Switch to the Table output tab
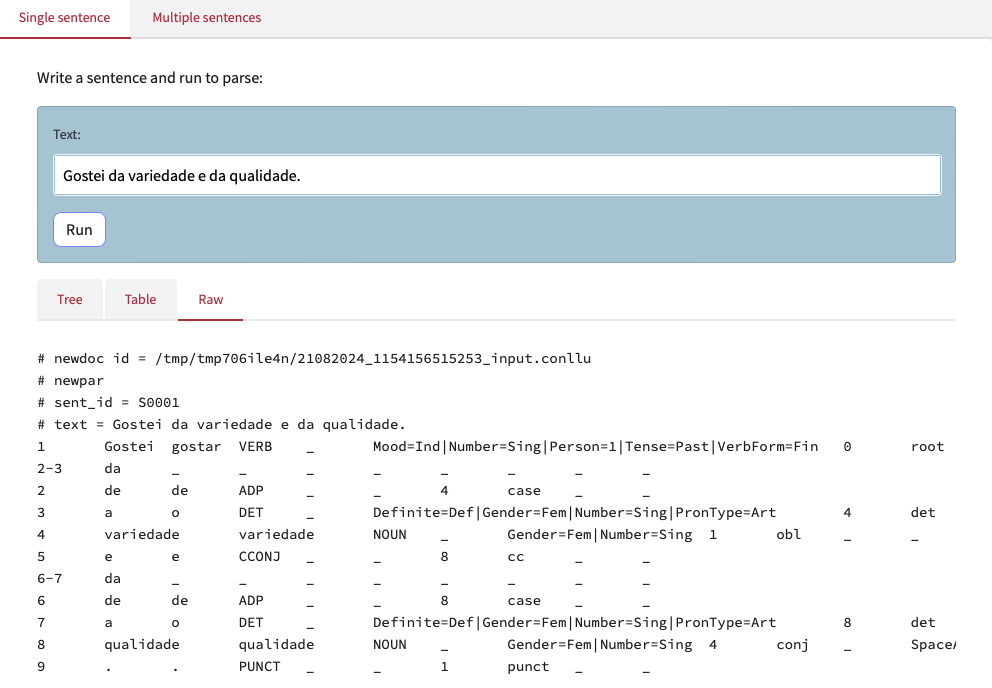The width and height of the screenshot is (992, 688). [x=140, y=299]
